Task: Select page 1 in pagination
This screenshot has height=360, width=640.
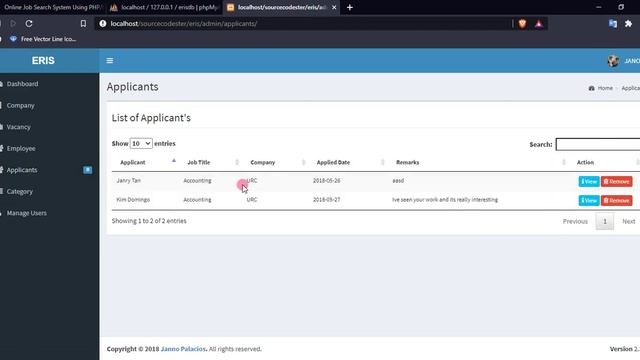Action: 604,221
